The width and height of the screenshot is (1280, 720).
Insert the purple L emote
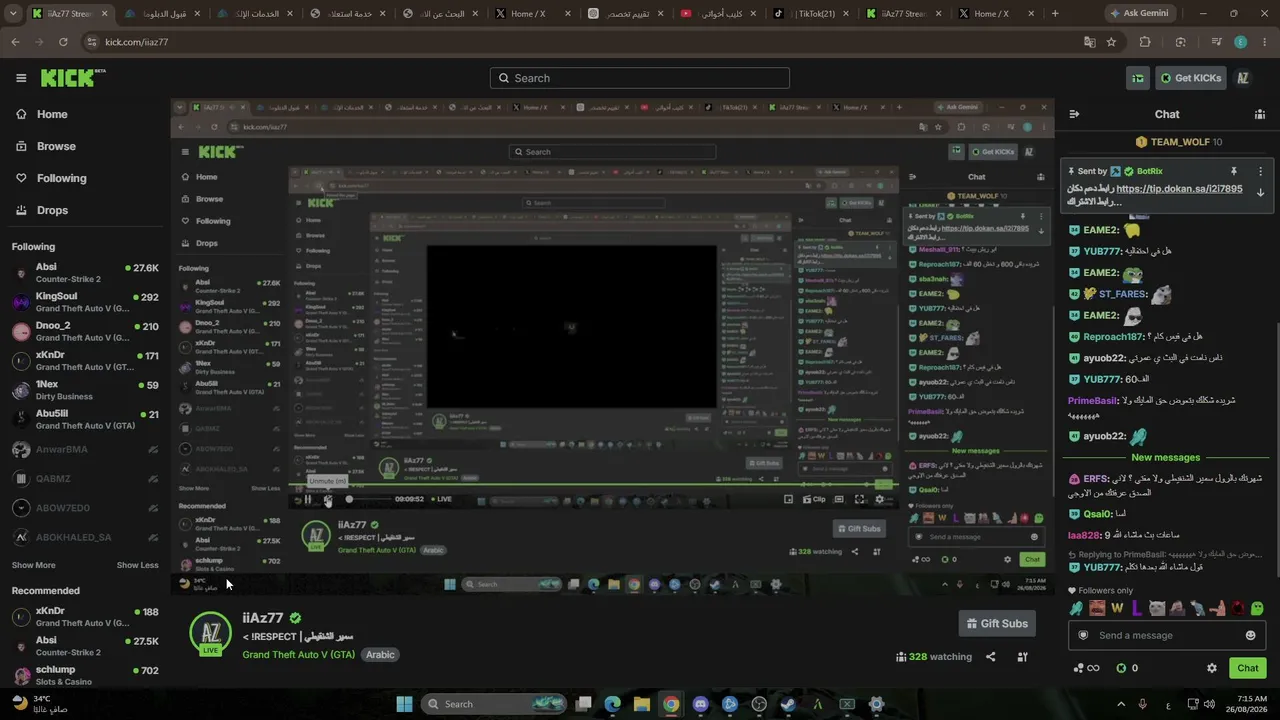pos(1137,608)
